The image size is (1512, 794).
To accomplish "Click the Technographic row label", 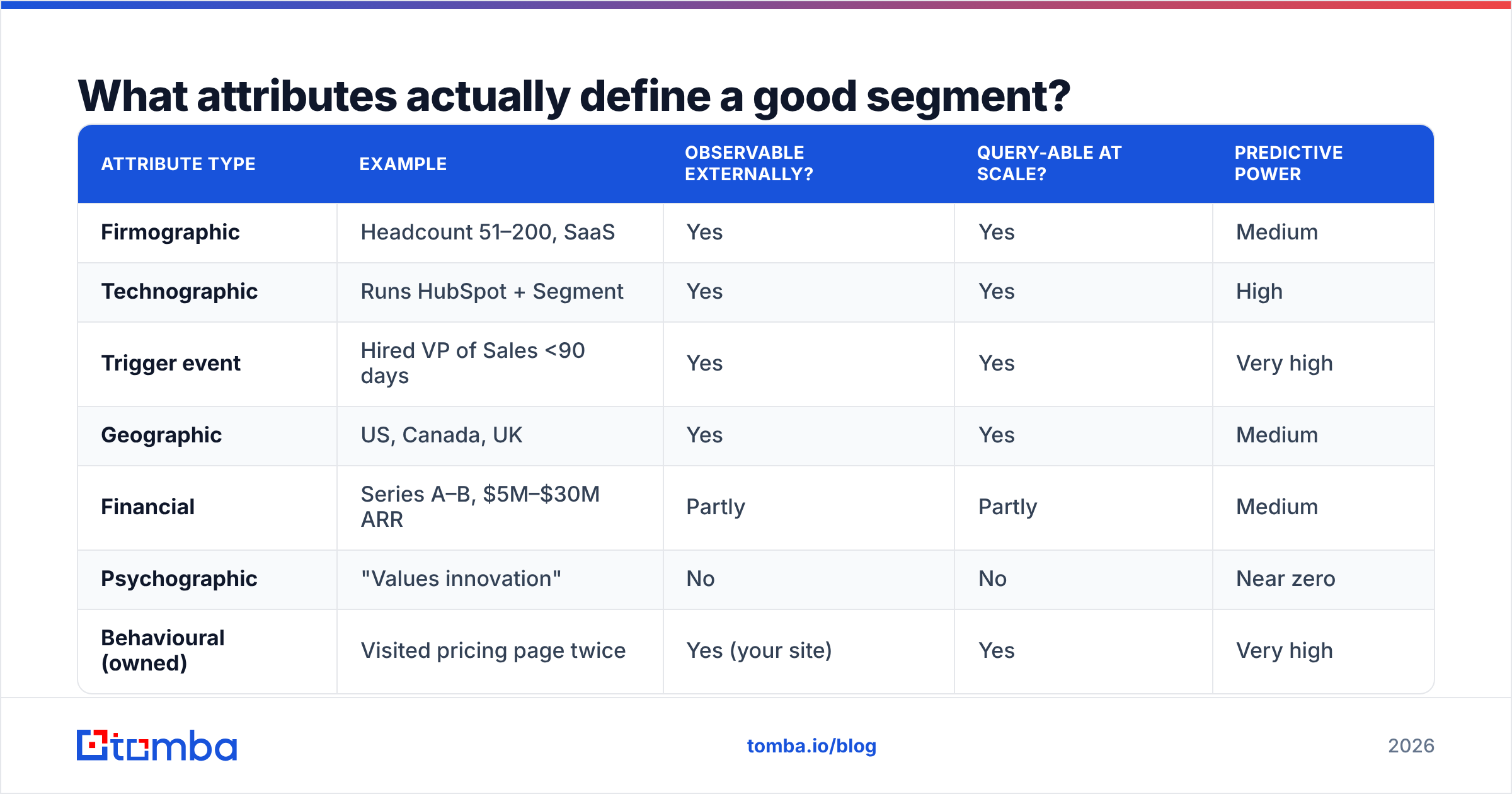I will pos(180,292).
